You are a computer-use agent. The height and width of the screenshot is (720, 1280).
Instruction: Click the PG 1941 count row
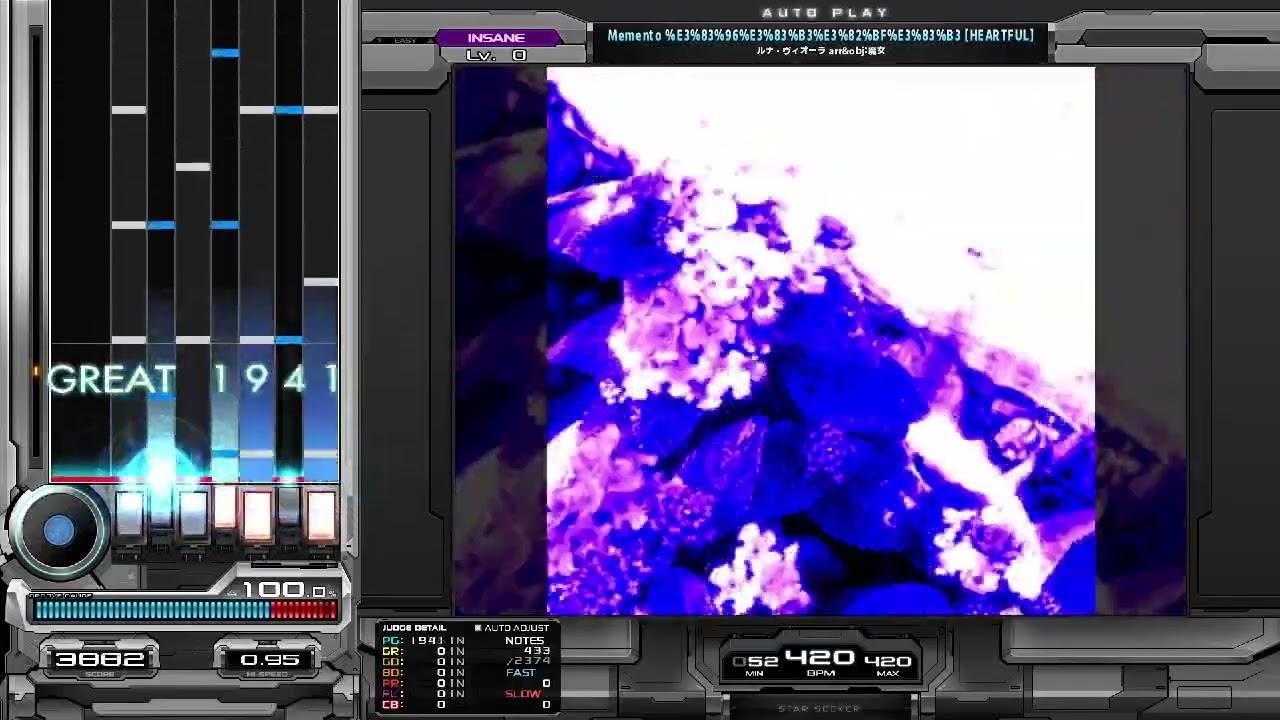click(x=424, y=640)
